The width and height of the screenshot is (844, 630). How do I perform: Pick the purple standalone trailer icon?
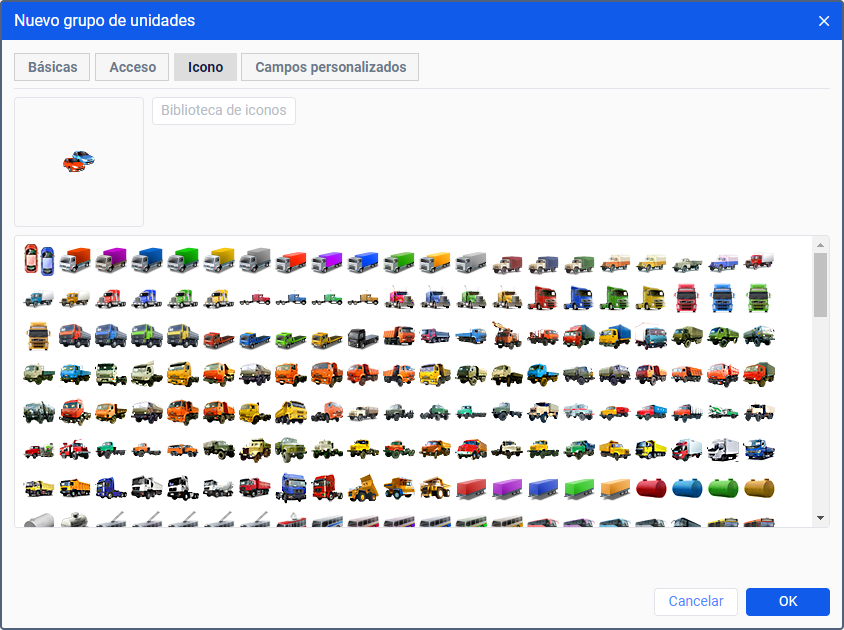pos(507,489)
